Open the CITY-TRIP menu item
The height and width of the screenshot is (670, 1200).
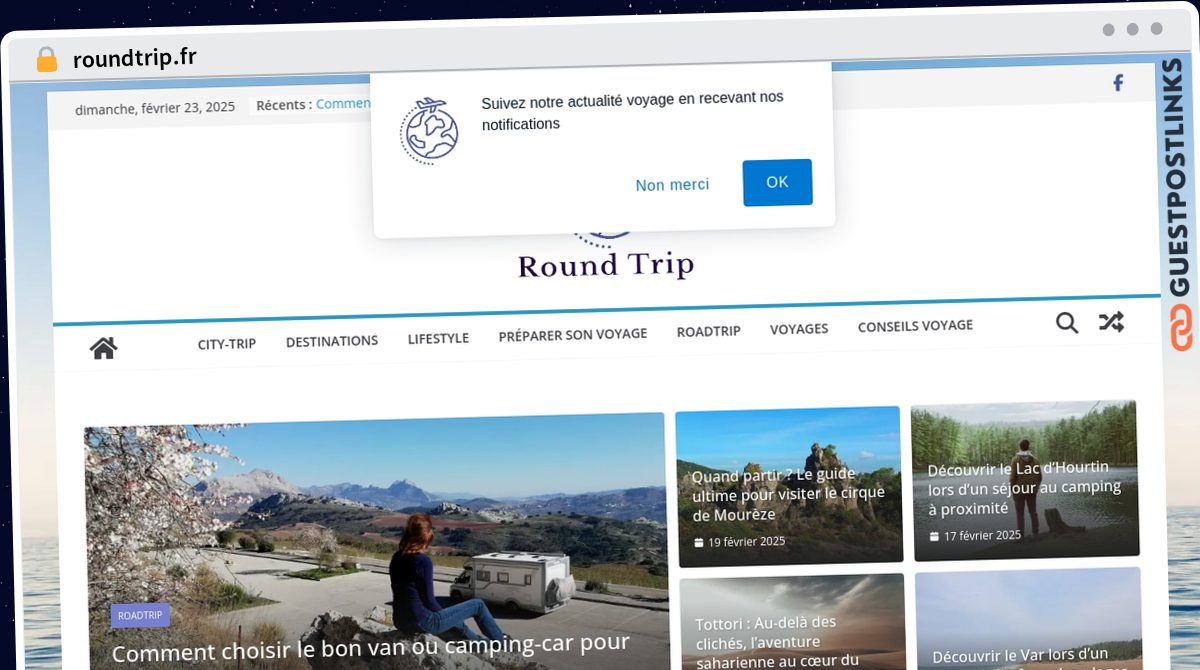pyautogui.click(x=227, y=343)
